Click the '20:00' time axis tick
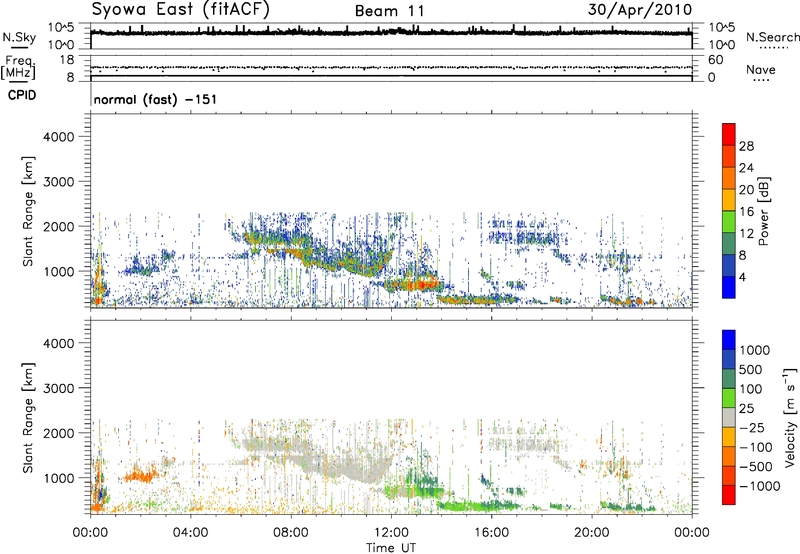This screenshot has width=800, height=554. [x=592, y=533]
